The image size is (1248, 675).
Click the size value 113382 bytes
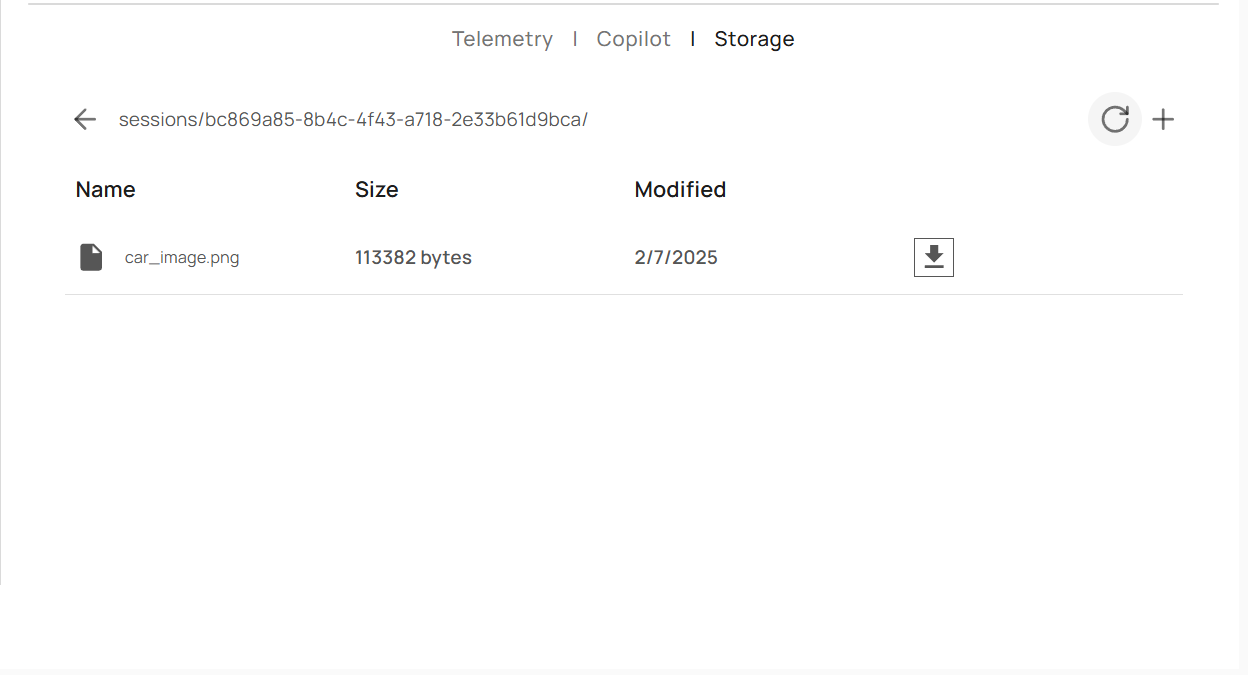(413, 257)
